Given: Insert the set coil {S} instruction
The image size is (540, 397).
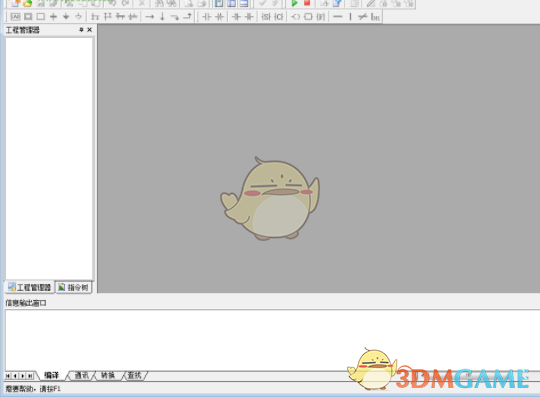Looking at the screenshot, I should (x=266, y=16).
